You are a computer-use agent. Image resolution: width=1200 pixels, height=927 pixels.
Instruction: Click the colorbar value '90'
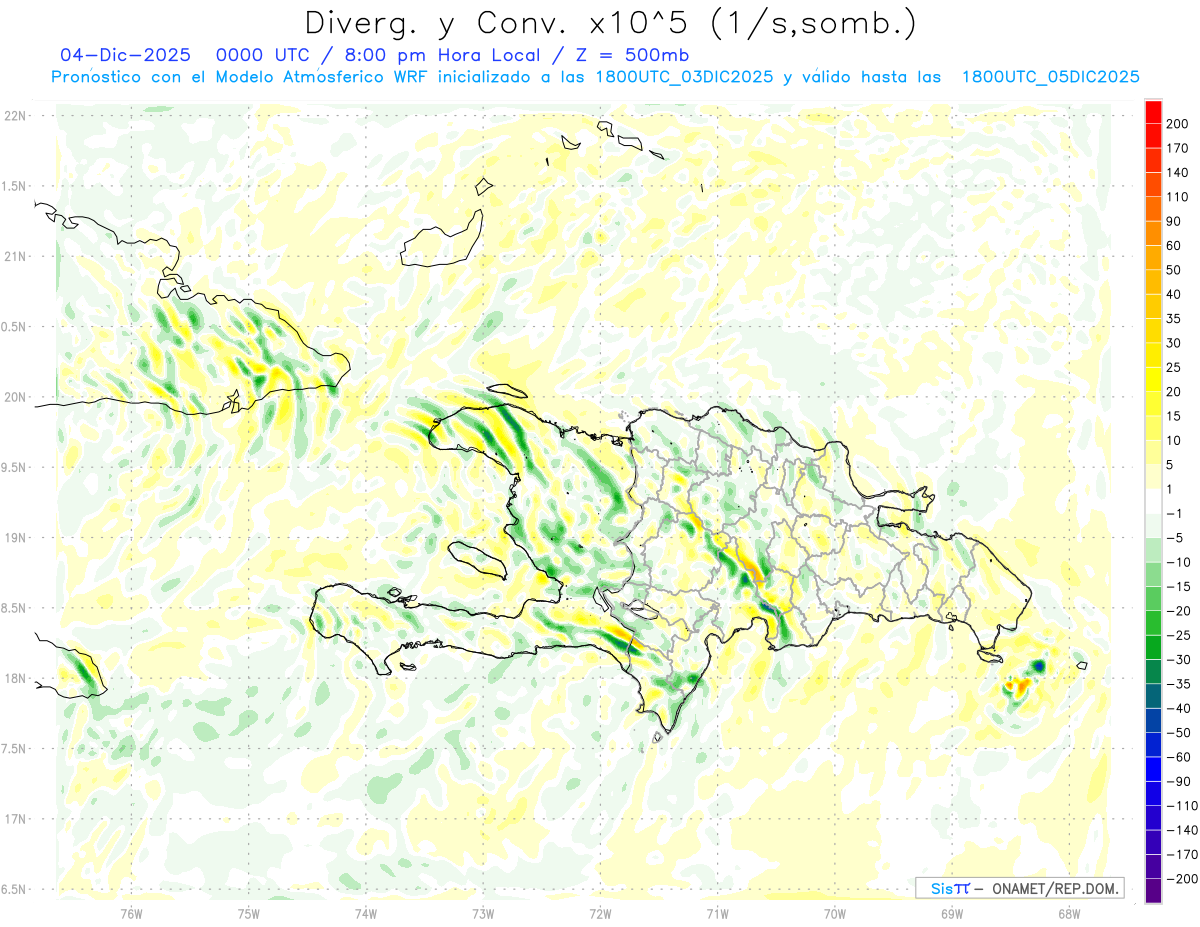point(1174,221)
